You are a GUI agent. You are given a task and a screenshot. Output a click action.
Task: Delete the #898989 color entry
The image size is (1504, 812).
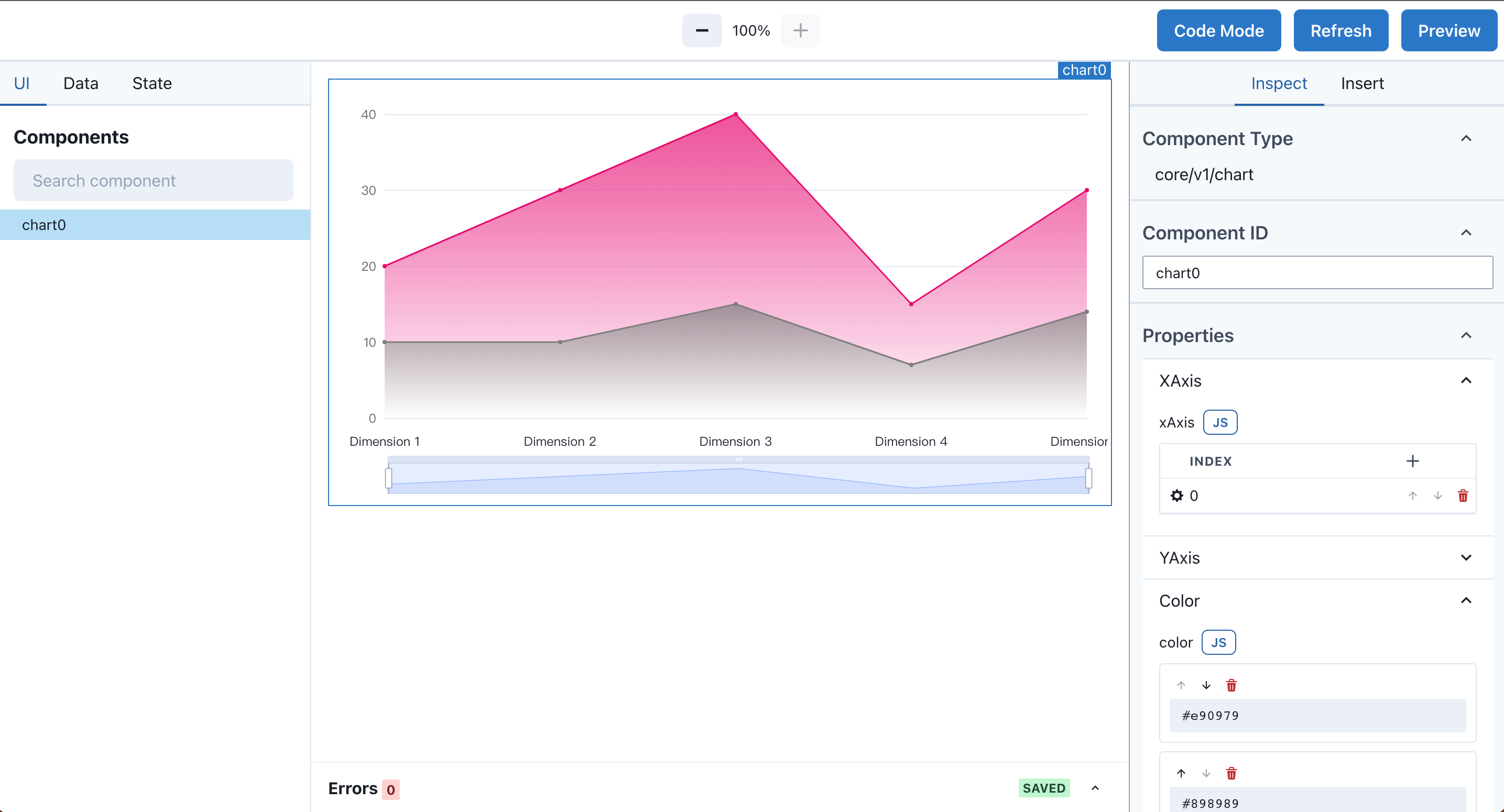[x=1231, y=773]
